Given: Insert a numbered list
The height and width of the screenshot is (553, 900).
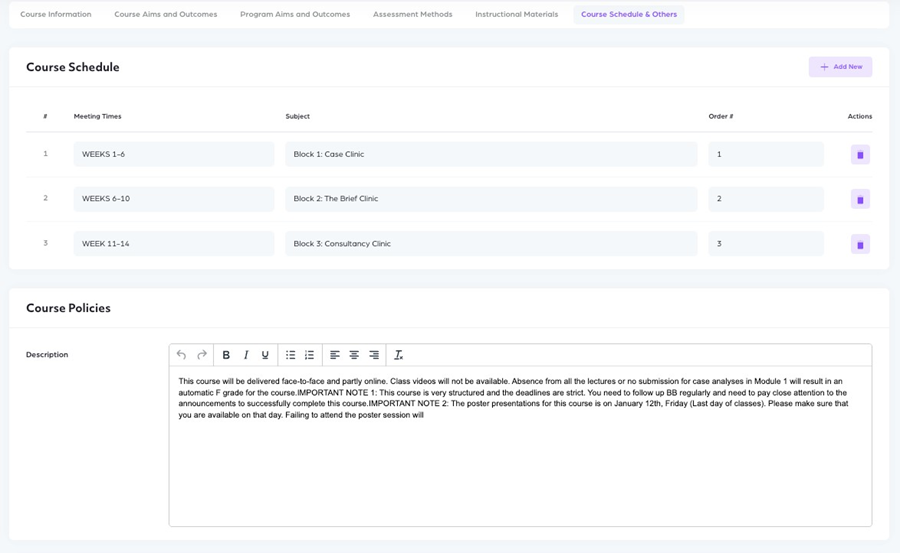Looking at the screenshot, I should 310,355.
